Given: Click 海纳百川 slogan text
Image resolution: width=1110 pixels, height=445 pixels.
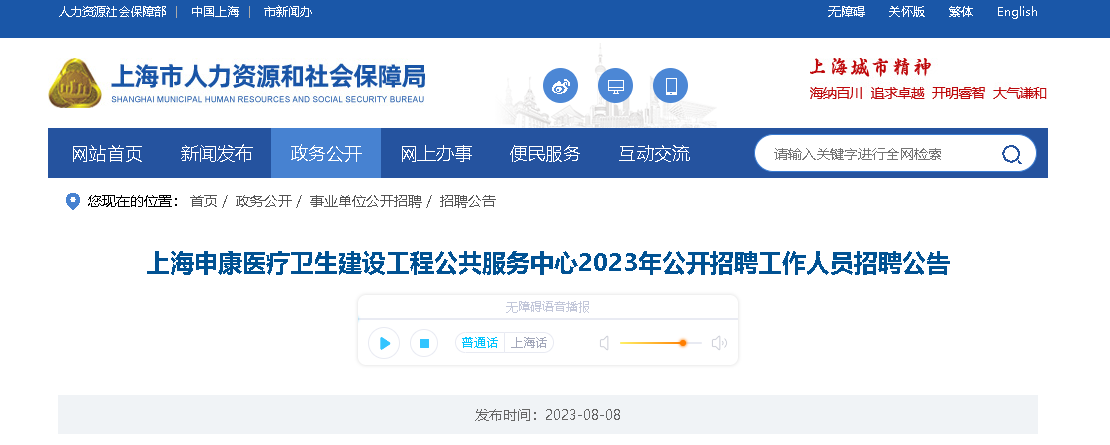Looking at the screenshot, I should click(x=836, y=93).
